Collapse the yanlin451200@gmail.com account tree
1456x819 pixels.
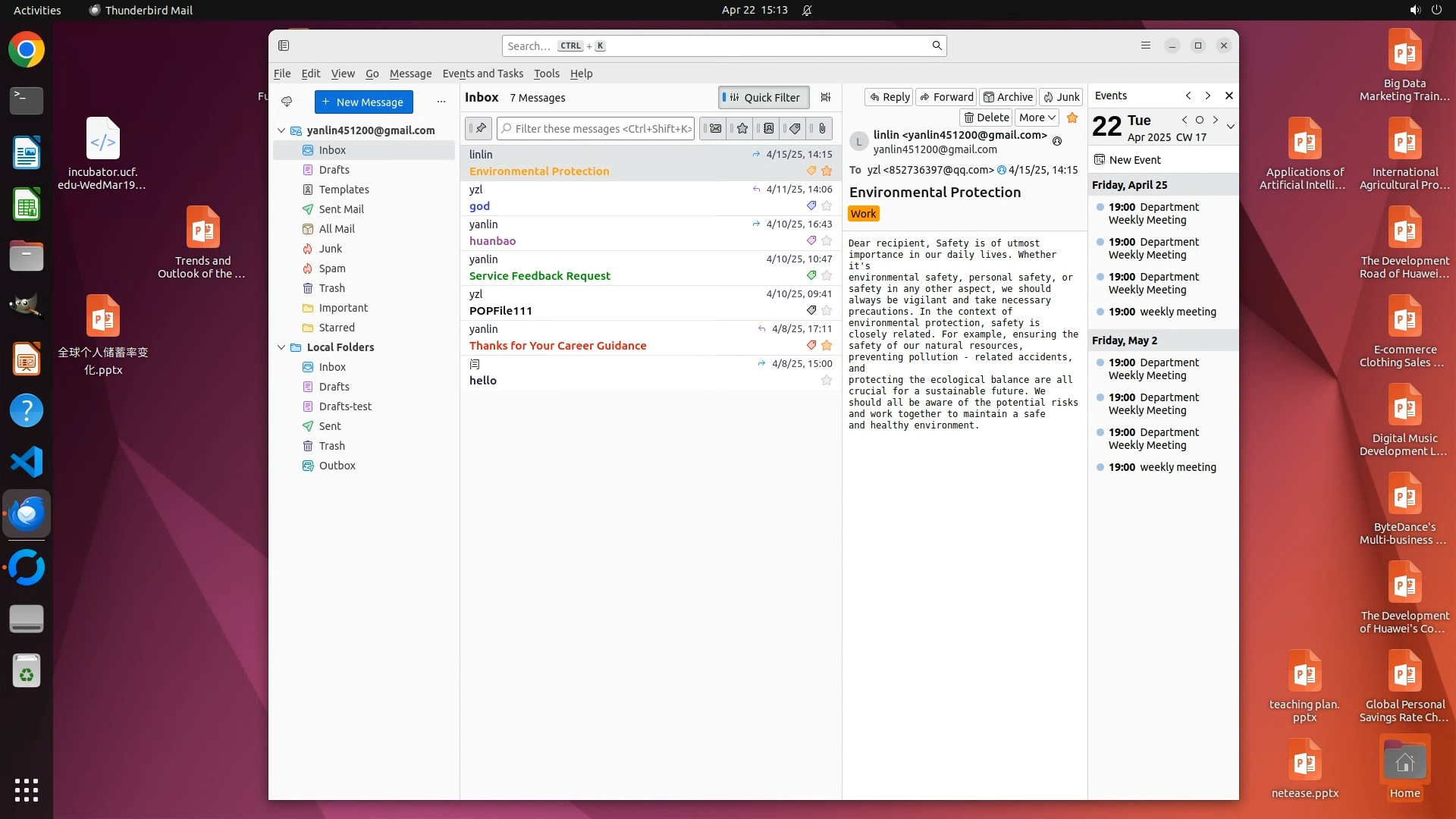(x=281, y=130)
